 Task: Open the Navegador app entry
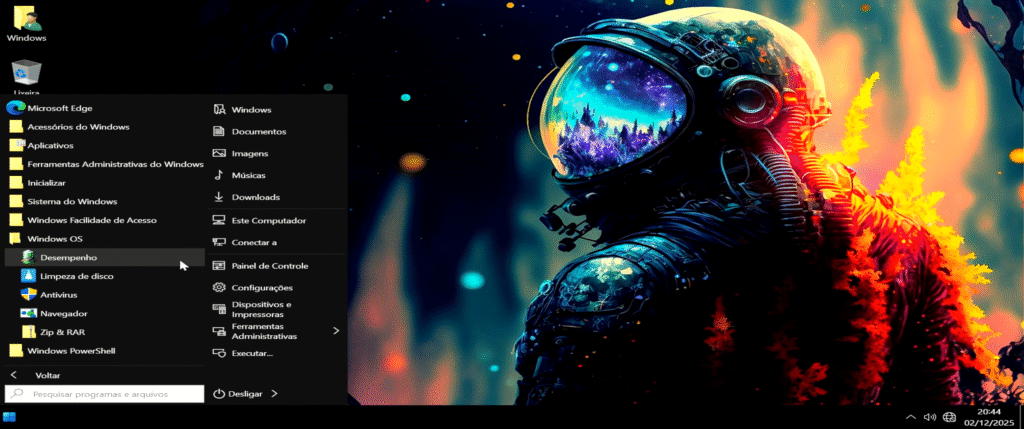click(x=63, y=314)
